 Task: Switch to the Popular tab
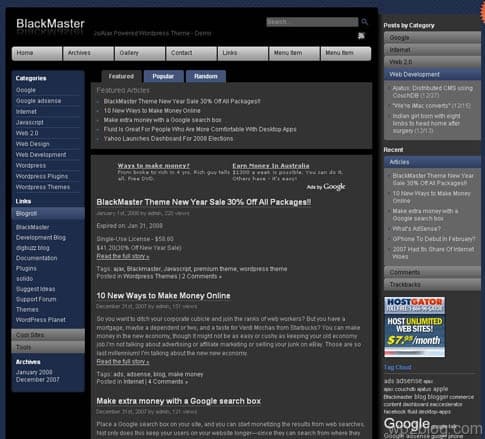tap(163, 76)
